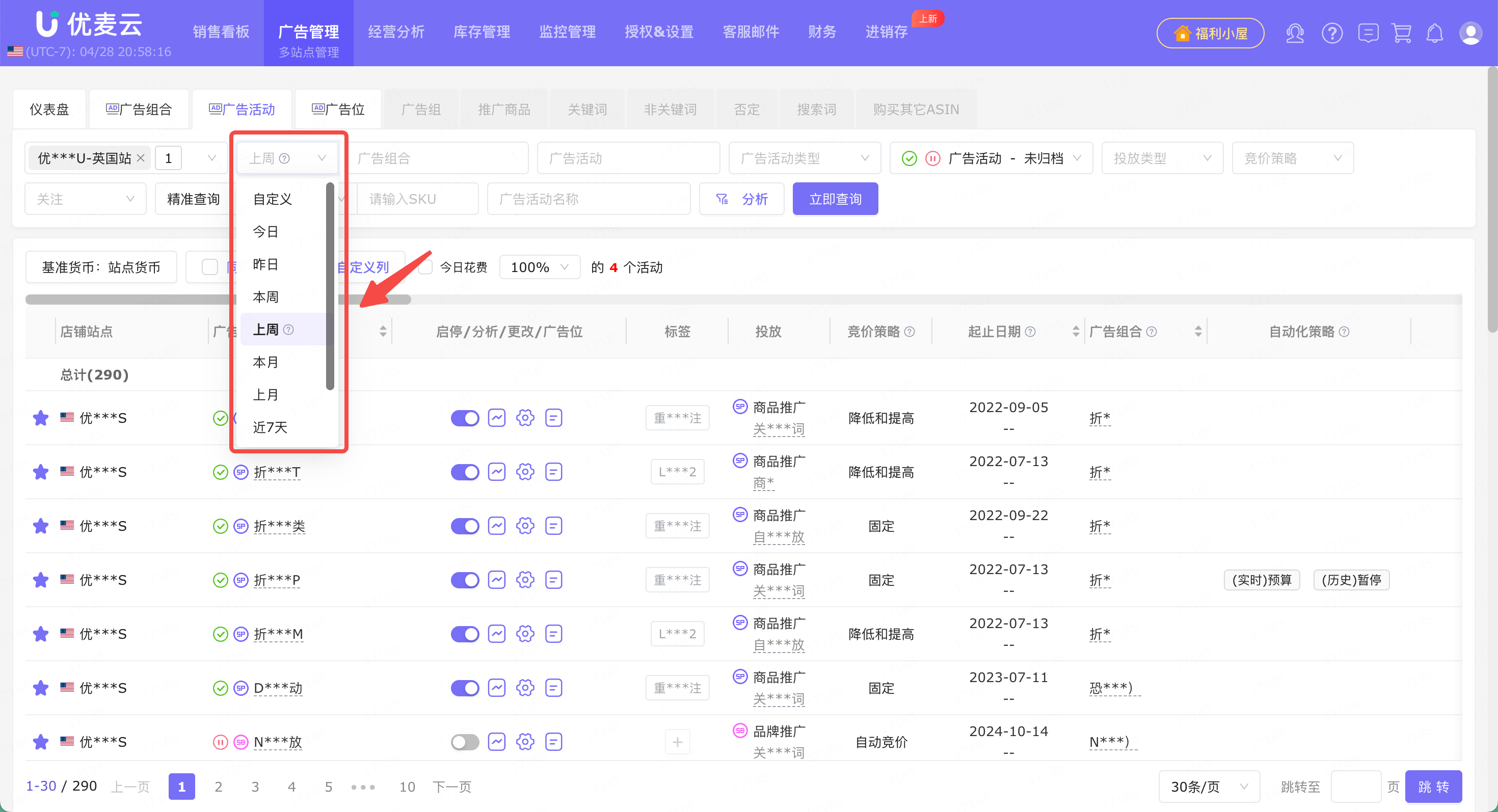
Task: Toggle campaign switch in 折***类 row
Action: 465,526
